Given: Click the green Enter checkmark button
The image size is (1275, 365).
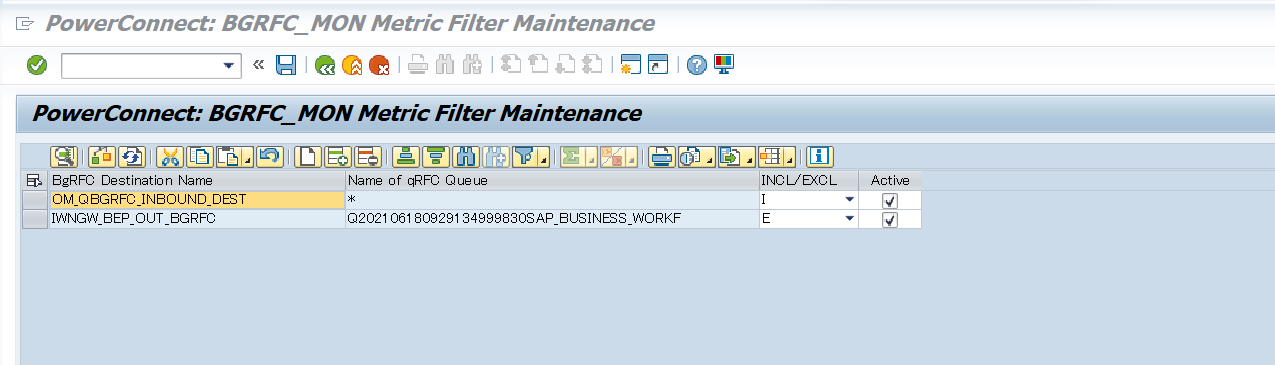Looking at the screenshot, I should [37, 65].
